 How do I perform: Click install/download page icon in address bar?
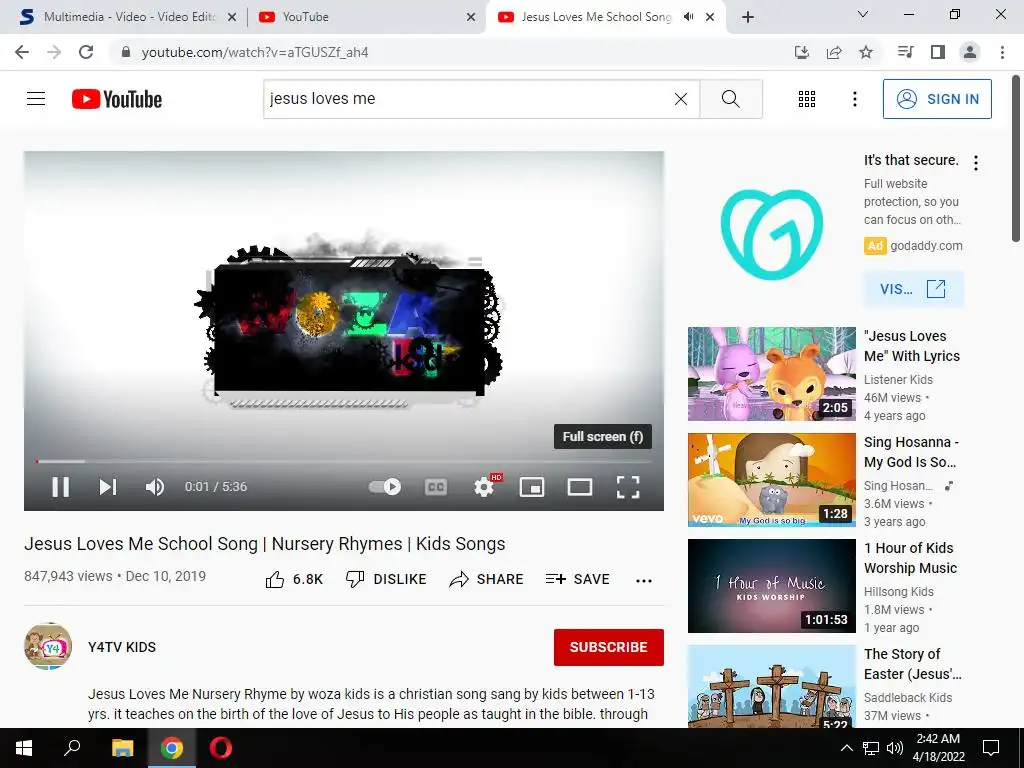point(802,52)
